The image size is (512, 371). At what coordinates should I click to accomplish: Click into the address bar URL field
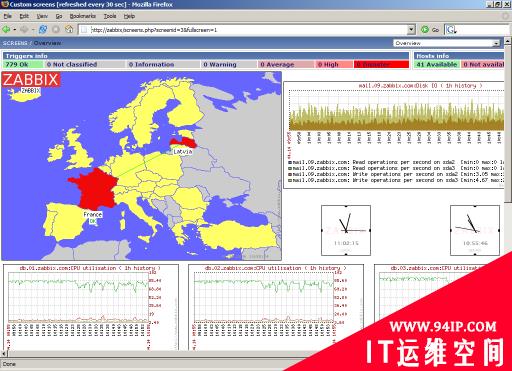247,30
